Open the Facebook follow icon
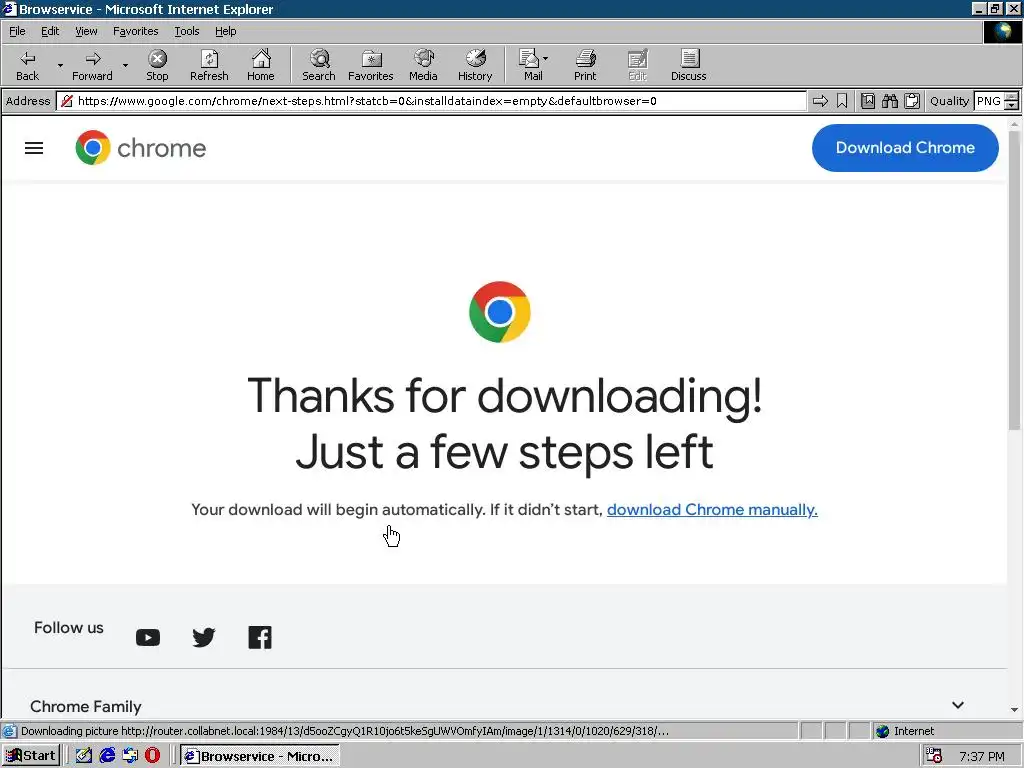The height and width of the screenshot is (768, 1024). point(260,637)
